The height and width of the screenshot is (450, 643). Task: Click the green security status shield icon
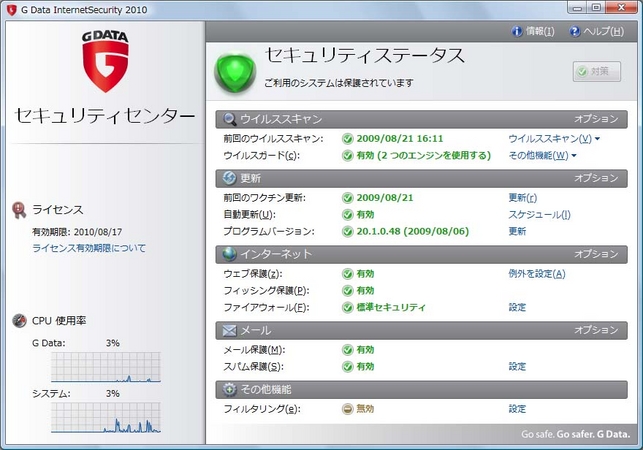pos(235,72)
